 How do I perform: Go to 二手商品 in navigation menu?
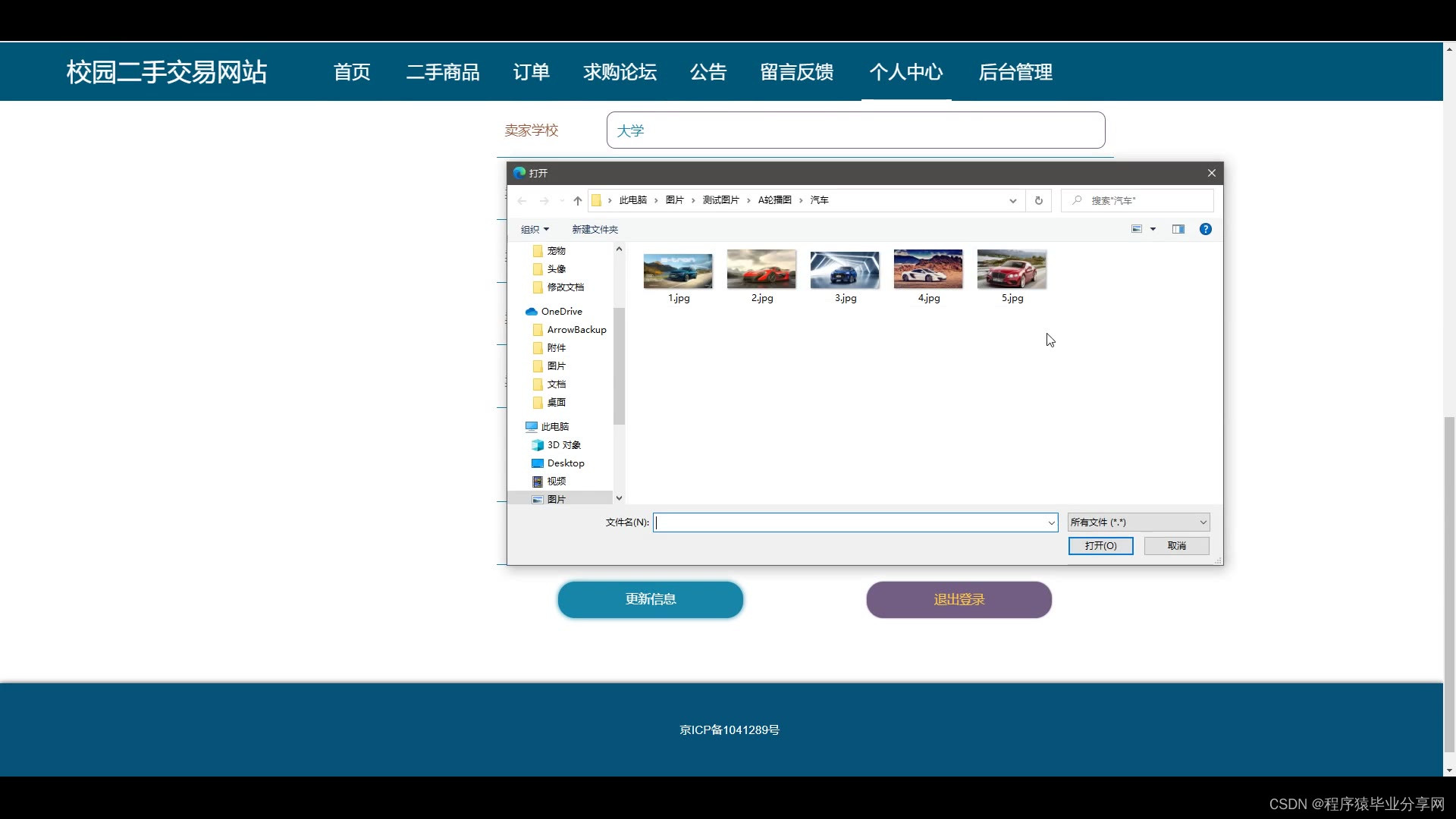click(443, 73)
